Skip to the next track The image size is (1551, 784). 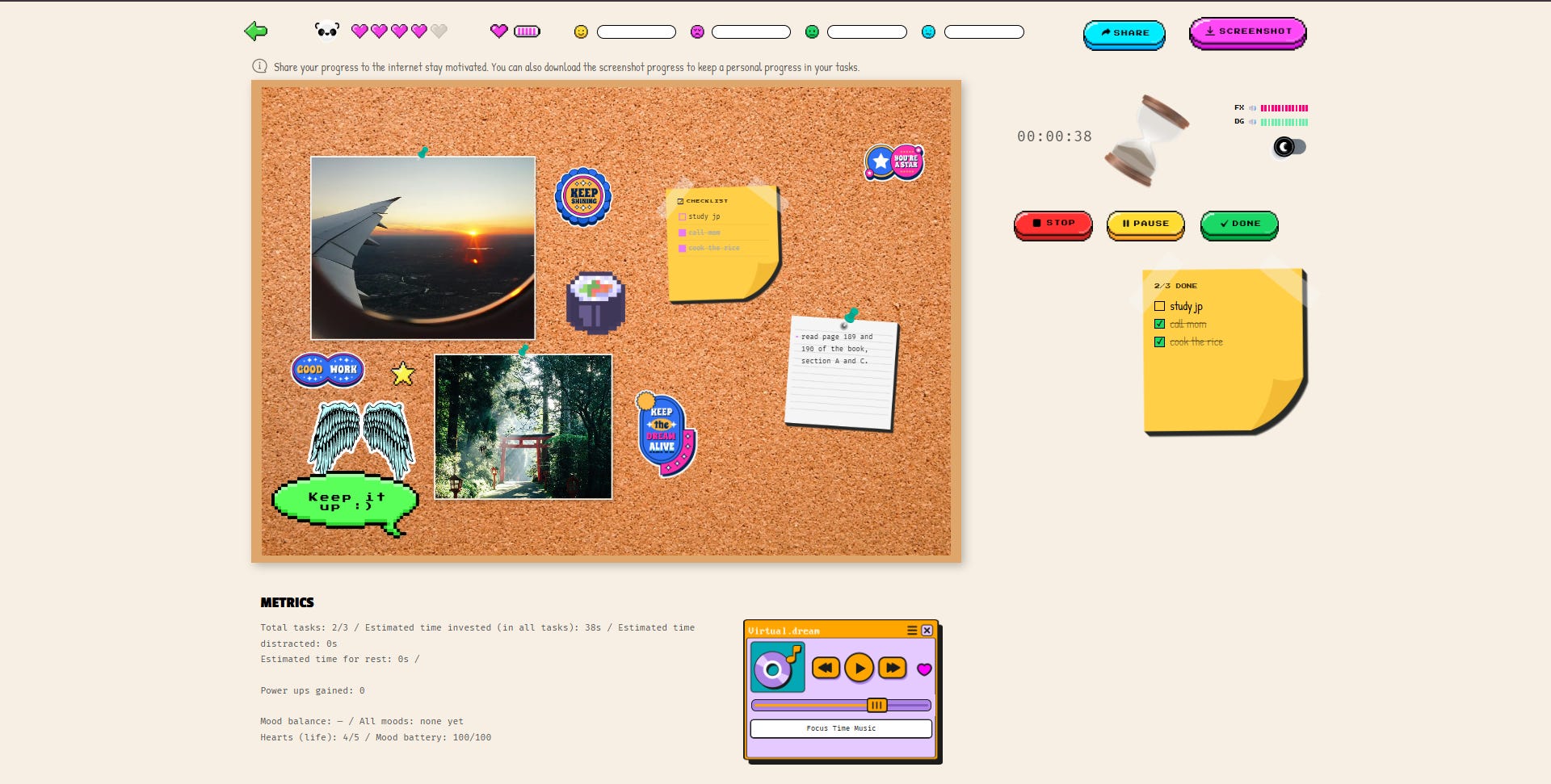pos(893,668)
